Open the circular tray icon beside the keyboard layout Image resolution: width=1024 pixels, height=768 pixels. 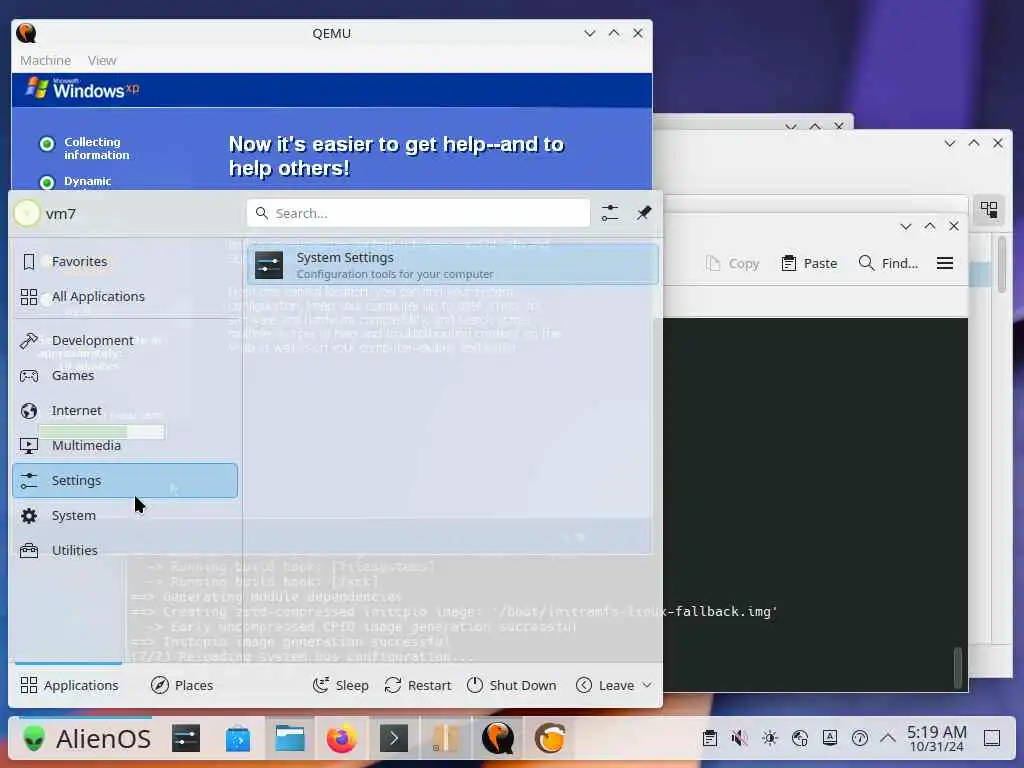[x=859, y=739]
